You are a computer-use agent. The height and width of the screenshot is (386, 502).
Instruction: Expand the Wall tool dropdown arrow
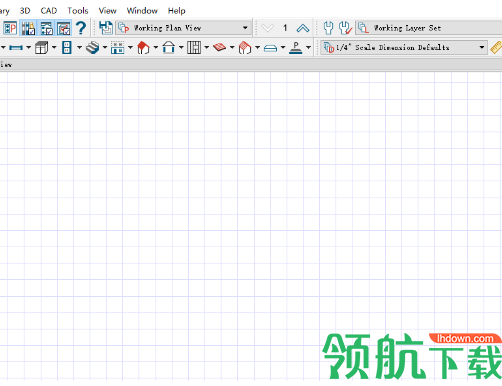[28, 48]
